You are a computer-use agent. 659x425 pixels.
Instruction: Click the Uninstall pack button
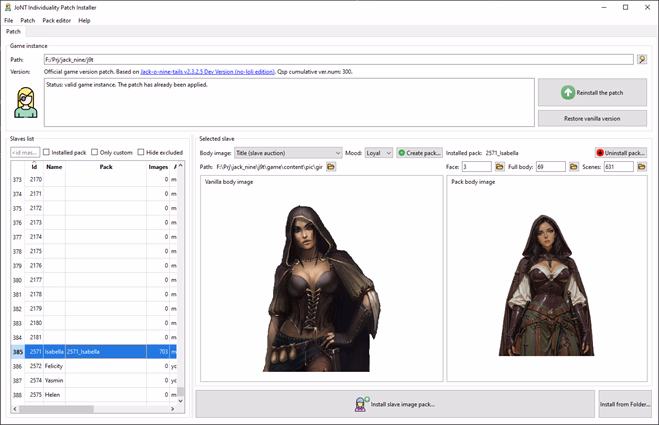[x=621, y=153]
